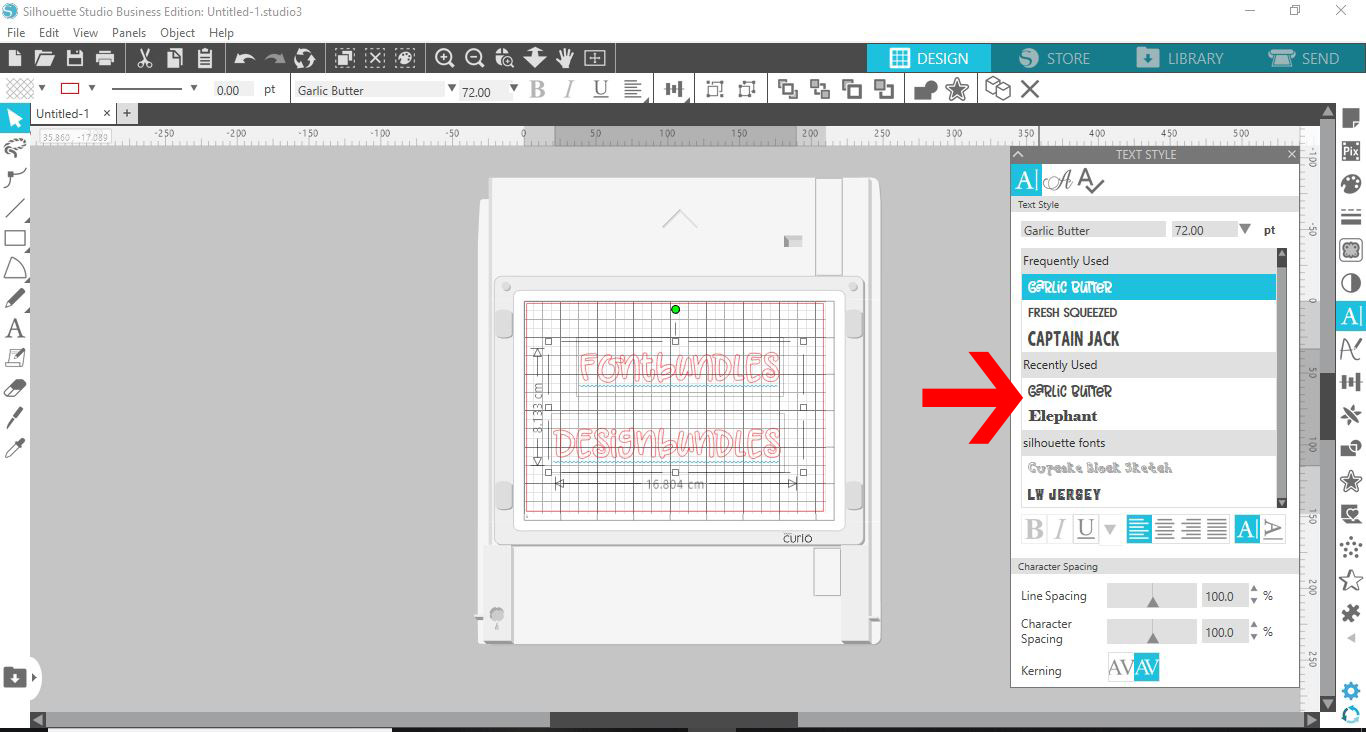Viewport: 1366px width, 732px height.
Task: Choose the Freehand pencil tool
Action: coord(15,298)
